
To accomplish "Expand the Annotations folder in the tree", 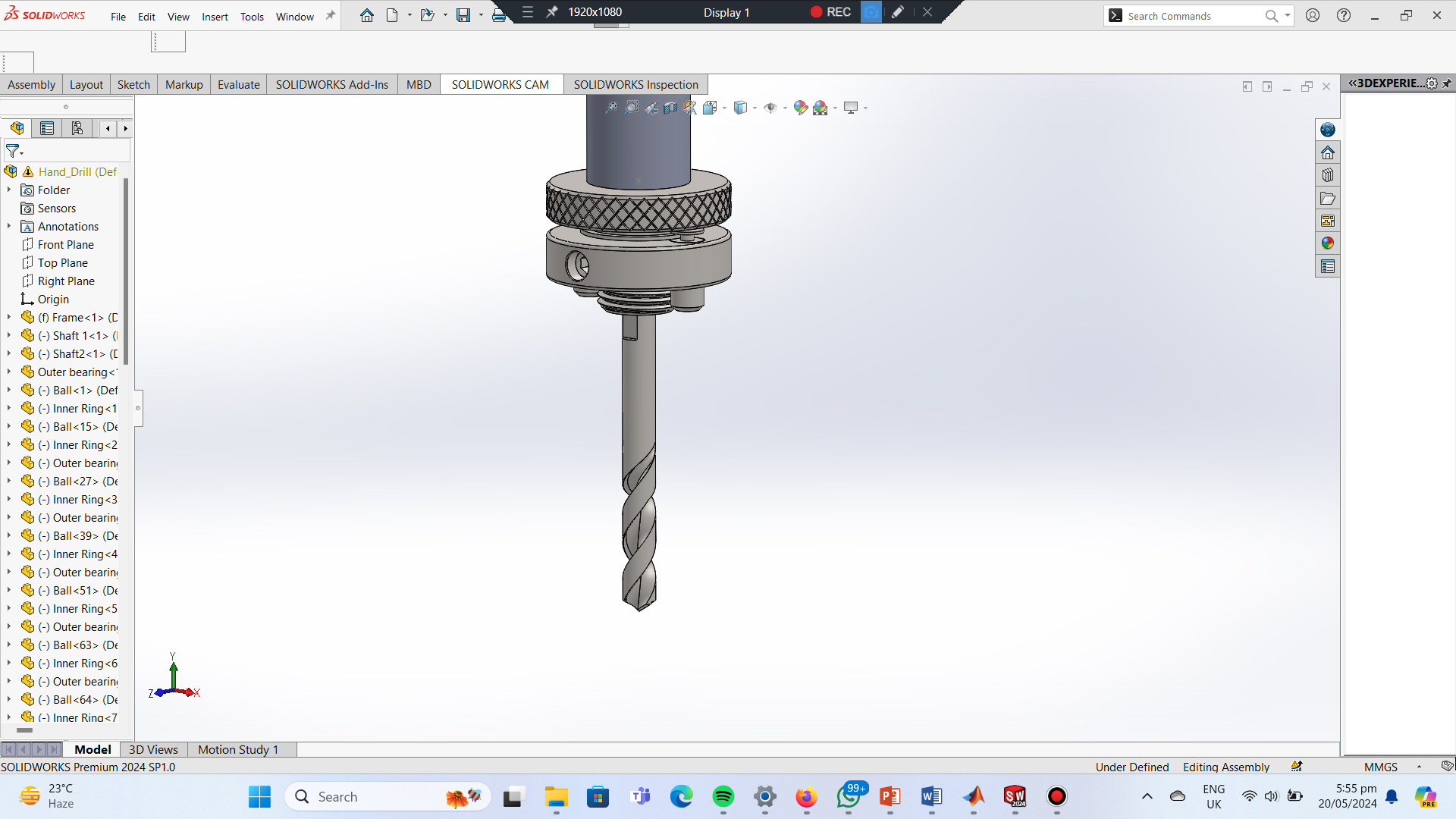I will coord(9,227).
